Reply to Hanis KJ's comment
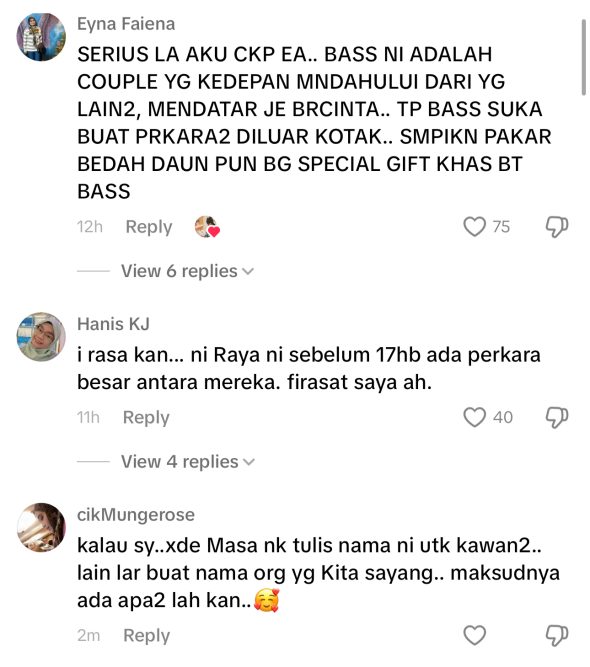The image size is (590, 667). 146,417
